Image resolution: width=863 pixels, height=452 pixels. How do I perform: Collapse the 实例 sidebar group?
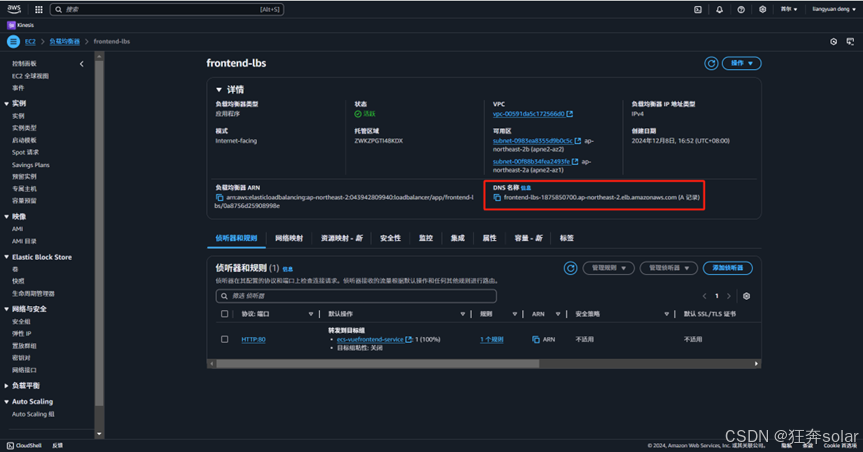tap(7, 104)
